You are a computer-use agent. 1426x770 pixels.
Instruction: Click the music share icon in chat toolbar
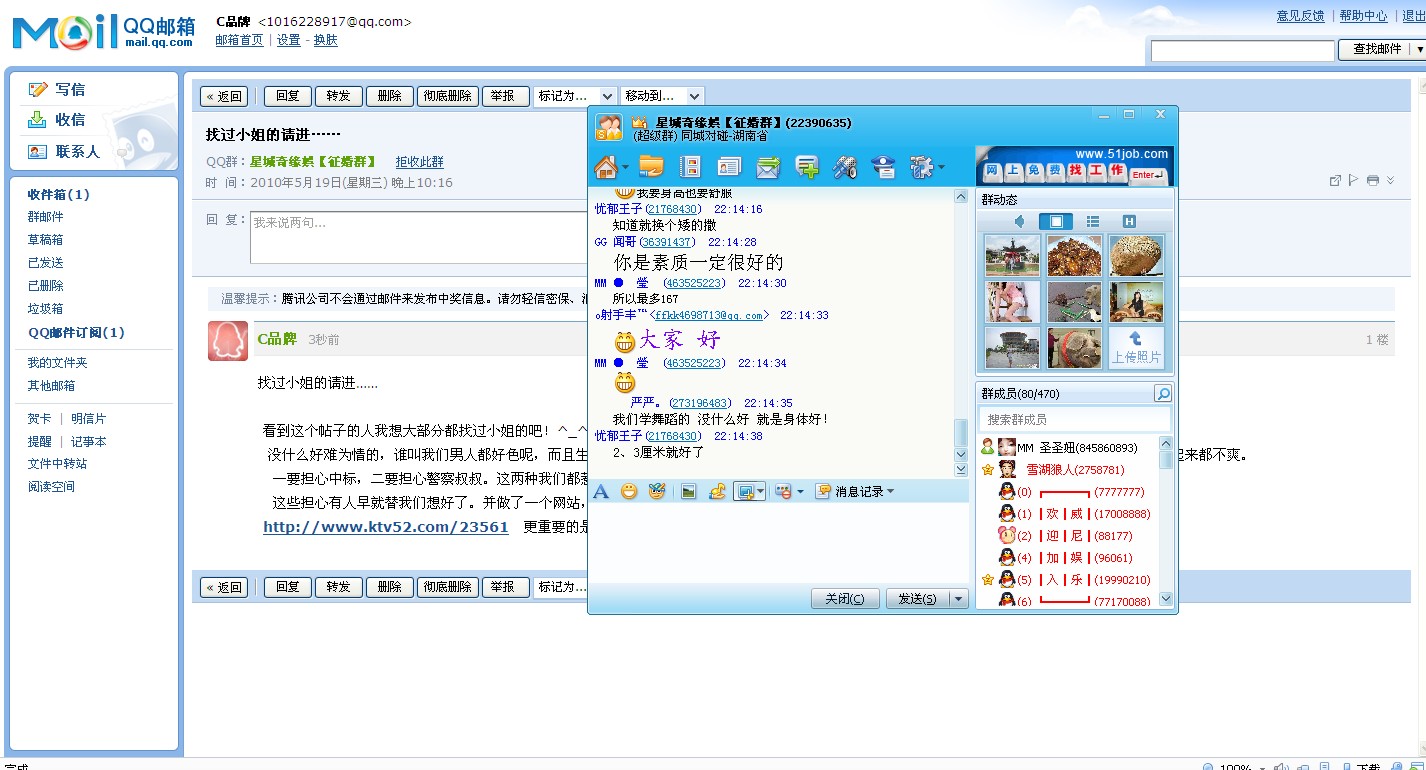pos(716,491)
